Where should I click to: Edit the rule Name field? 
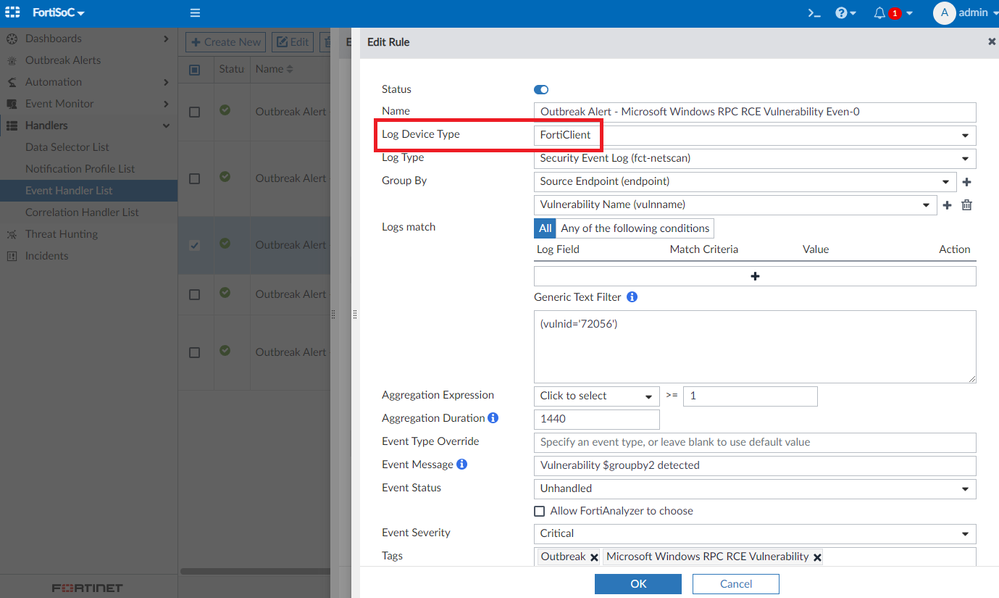coord(755,112)
